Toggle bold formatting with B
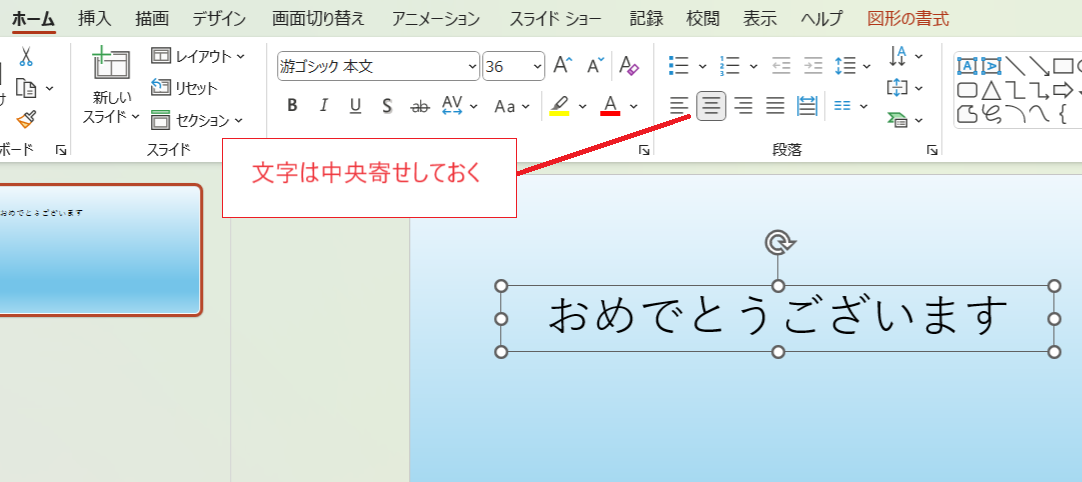 pyautogui.click(x=292, y=106)
